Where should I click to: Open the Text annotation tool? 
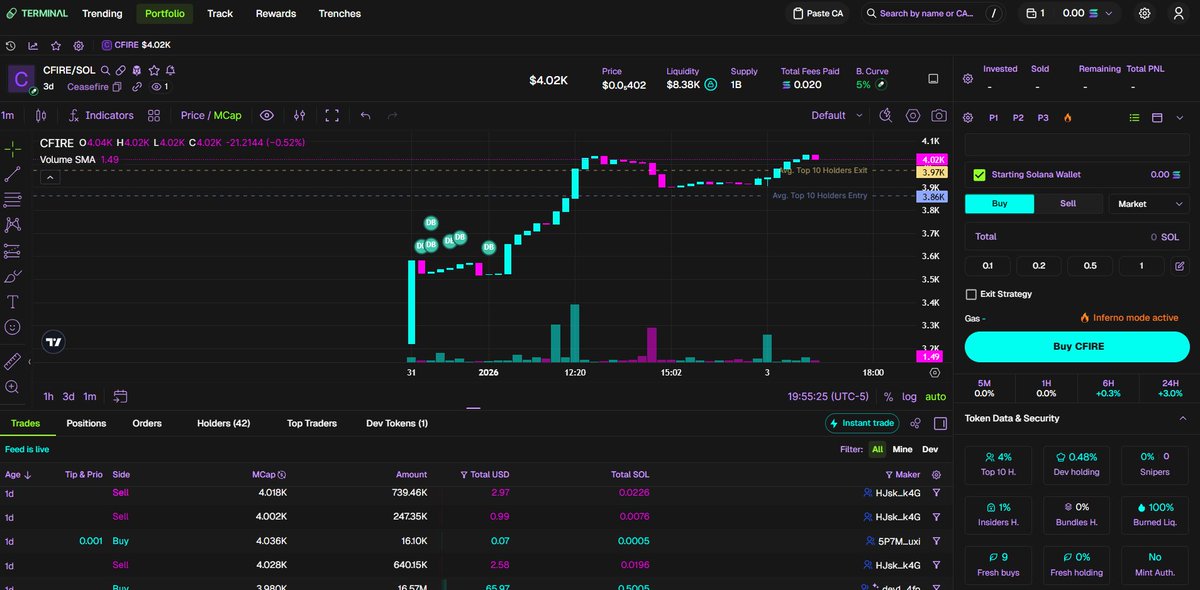[13, 302]
